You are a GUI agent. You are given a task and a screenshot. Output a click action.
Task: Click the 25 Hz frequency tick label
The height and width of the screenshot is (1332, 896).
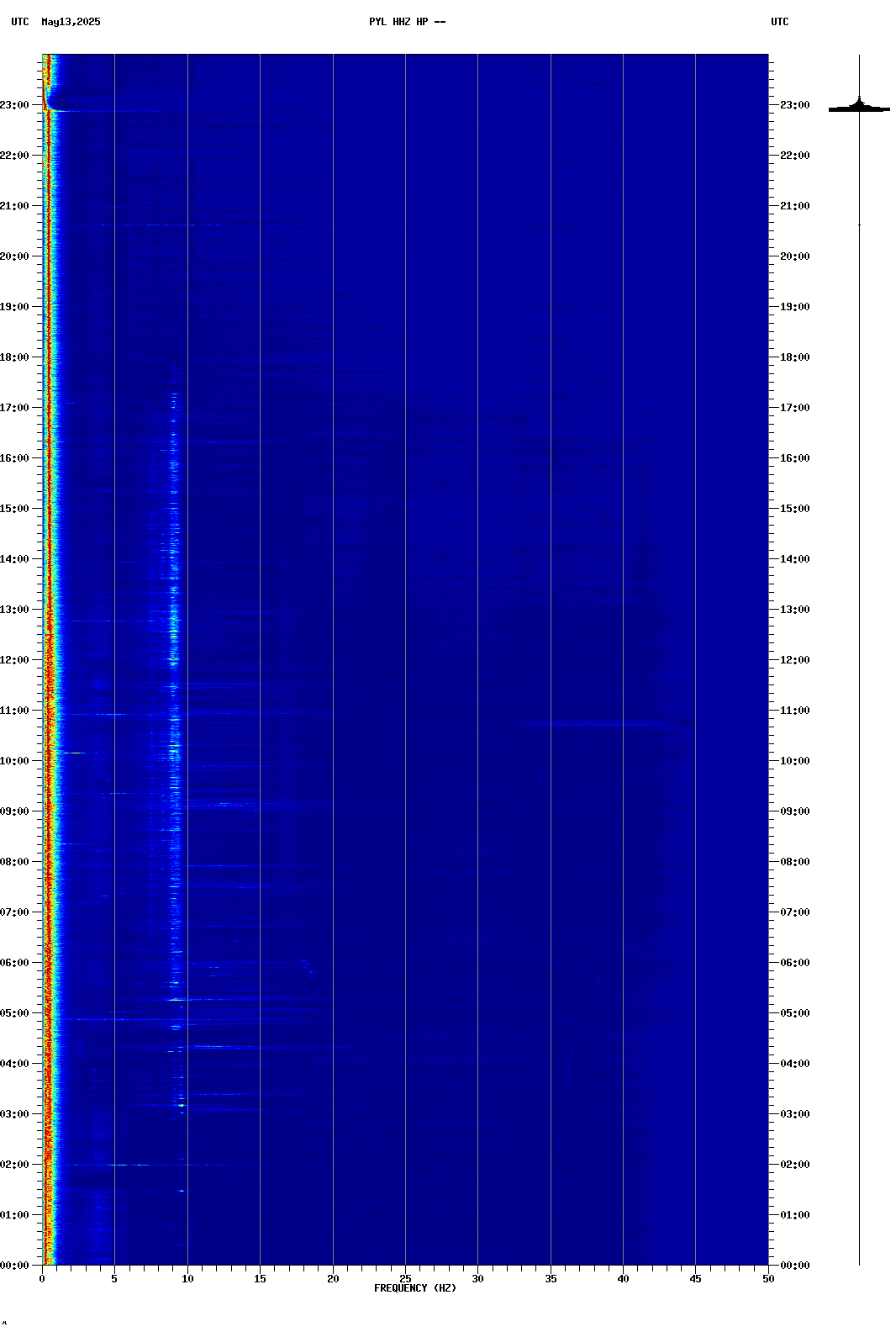coord(405,1279)
